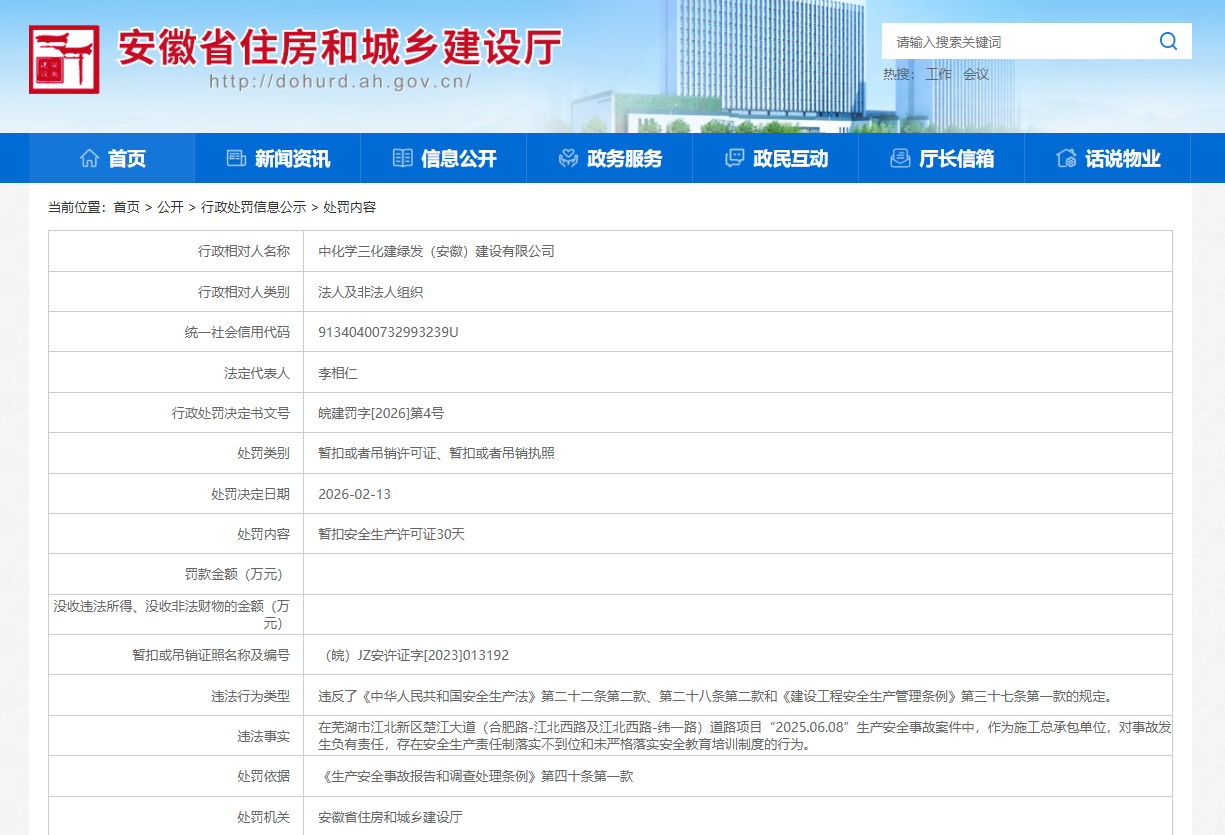Click the 处罚内容 label cell in the table
This screenshot has height=835, width=1225.
point(176,534)
